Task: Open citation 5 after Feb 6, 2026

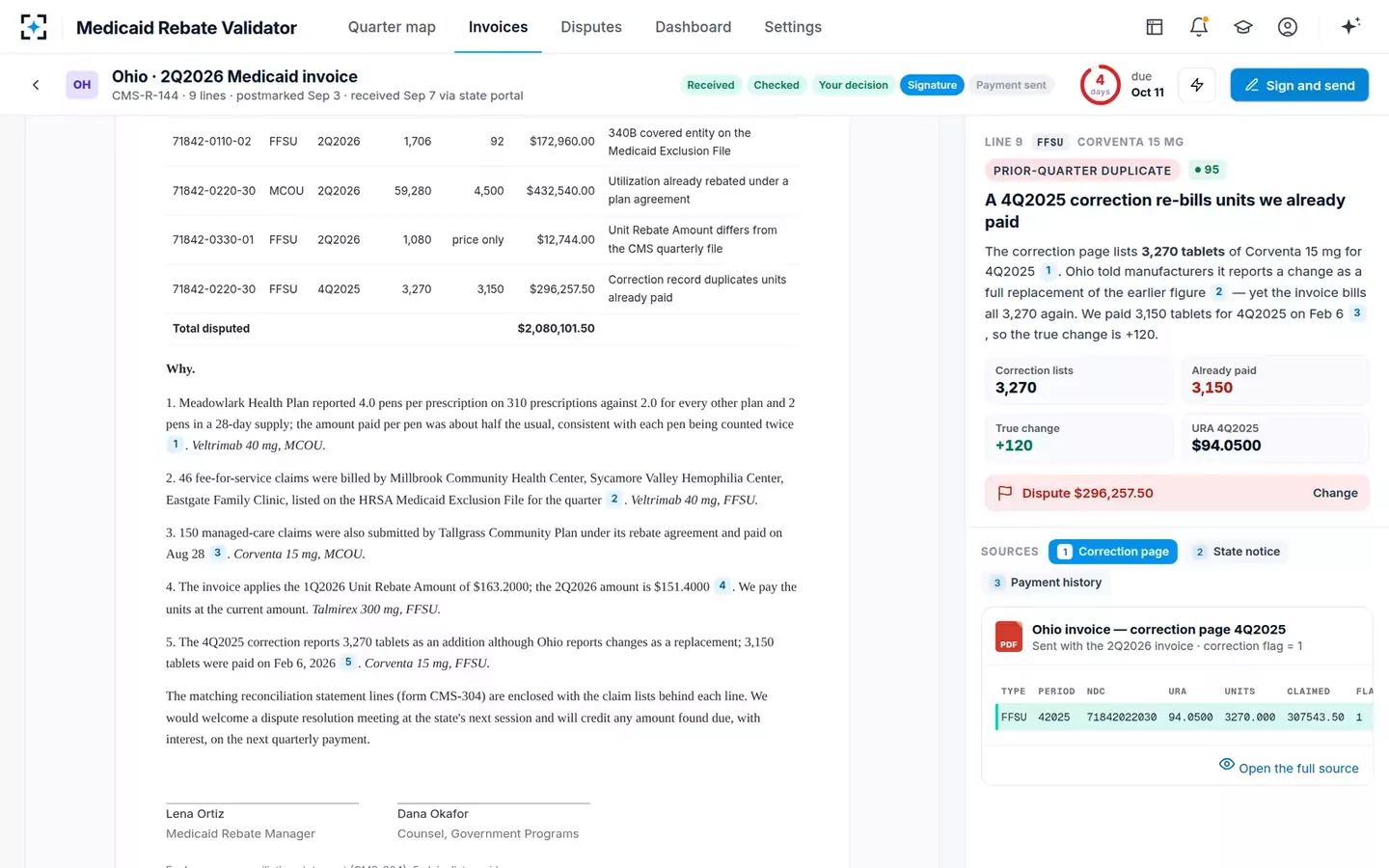Action: pyautogui.click(x=348, y=663)
